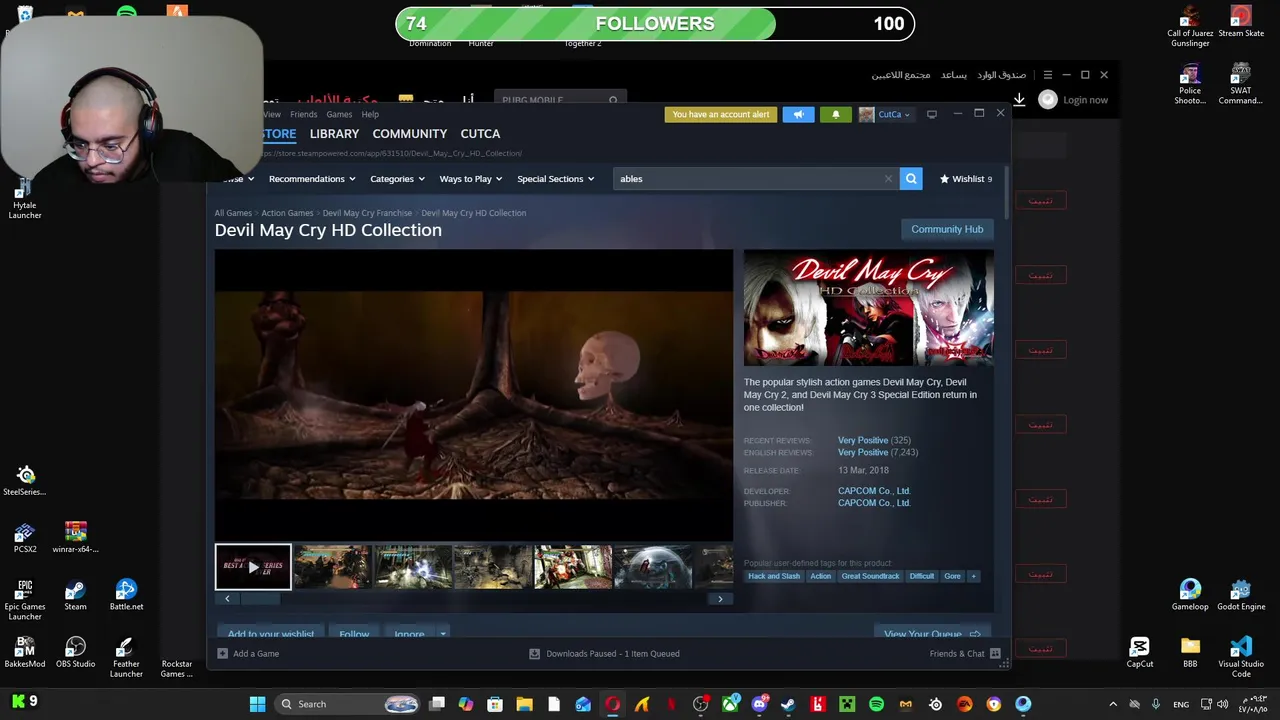Switch to Big Picture mode icon
Screen dimensions: 1280x720
[x=932, y=114]
